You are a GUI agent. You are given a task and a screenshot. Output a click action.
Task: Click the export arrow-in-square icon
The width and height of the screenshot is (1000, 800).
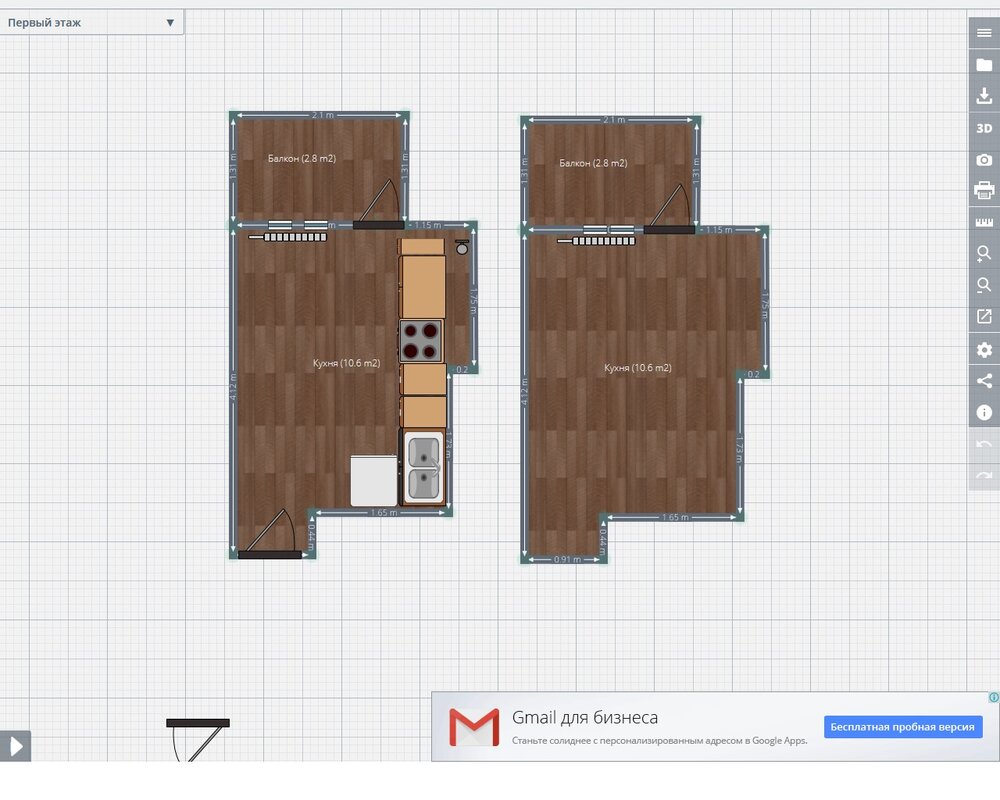tap(984, 316)
